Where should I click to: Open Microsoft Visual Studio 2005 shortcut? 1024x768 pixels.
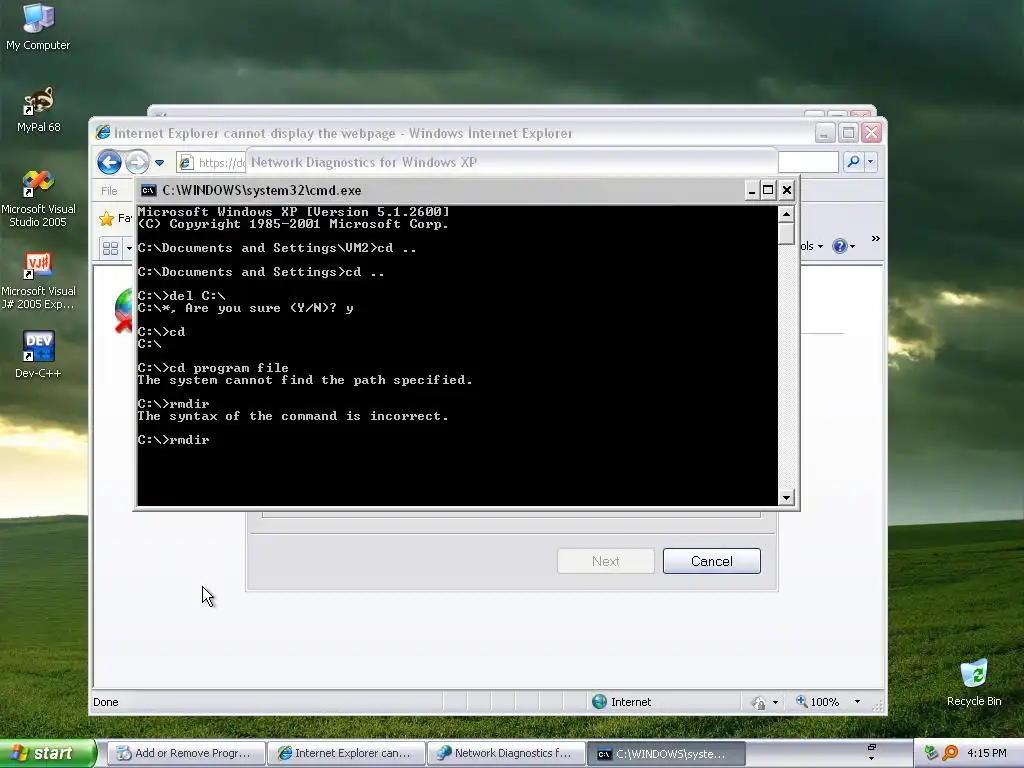click(38, 199)
